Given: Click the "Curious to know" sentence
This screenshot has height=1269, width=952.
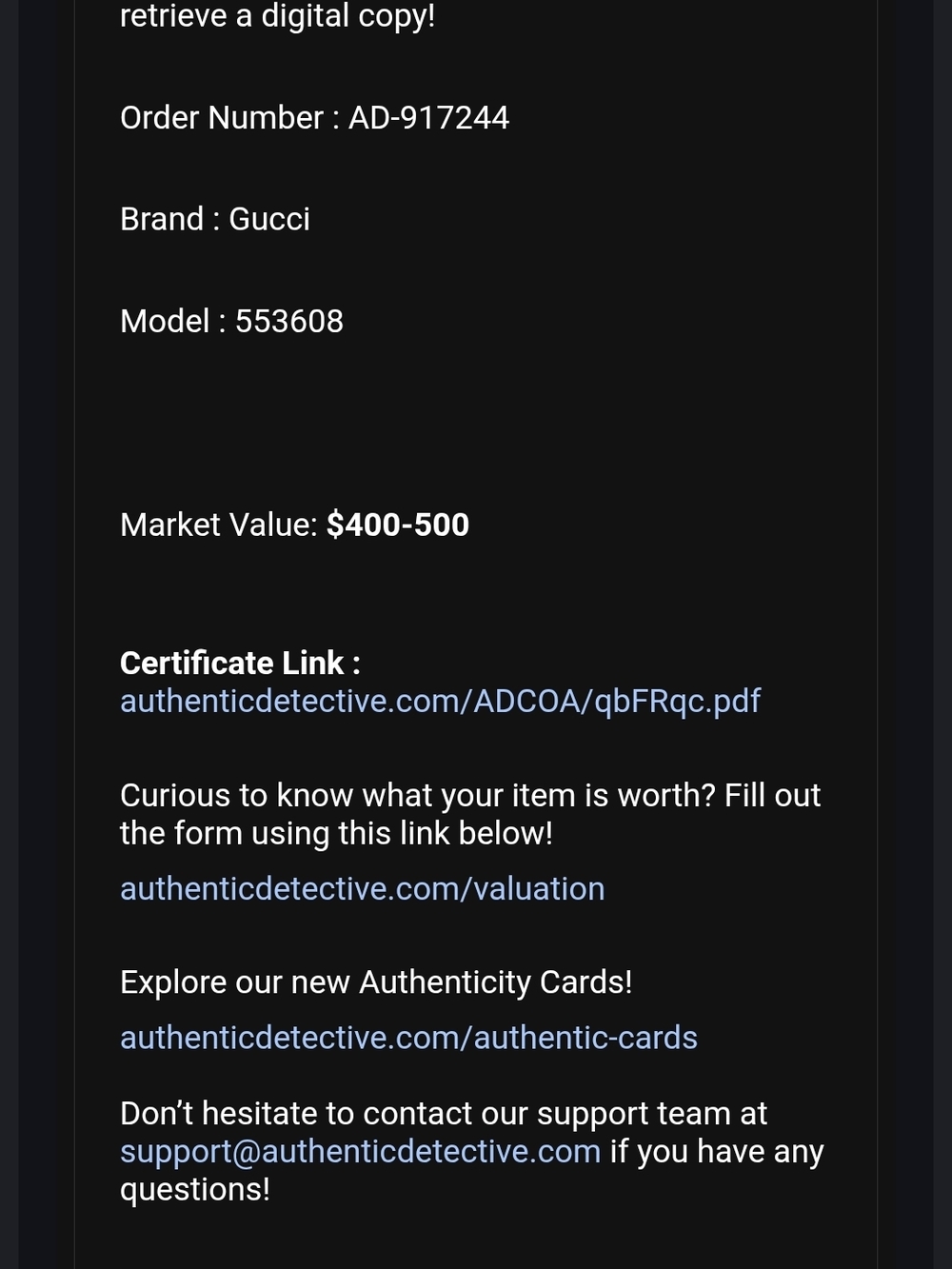Looking at the screenshot, I should click(469, 796).
